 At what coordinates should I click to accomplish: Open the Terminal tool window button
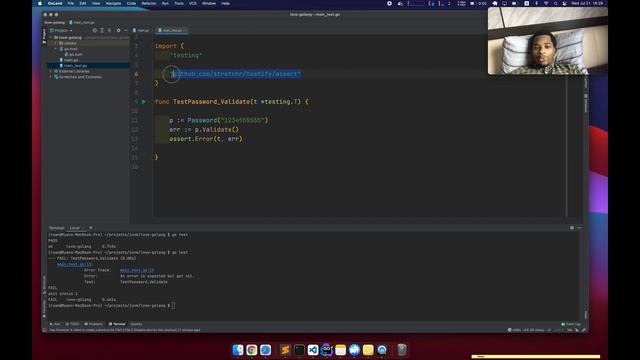point(117,324)
